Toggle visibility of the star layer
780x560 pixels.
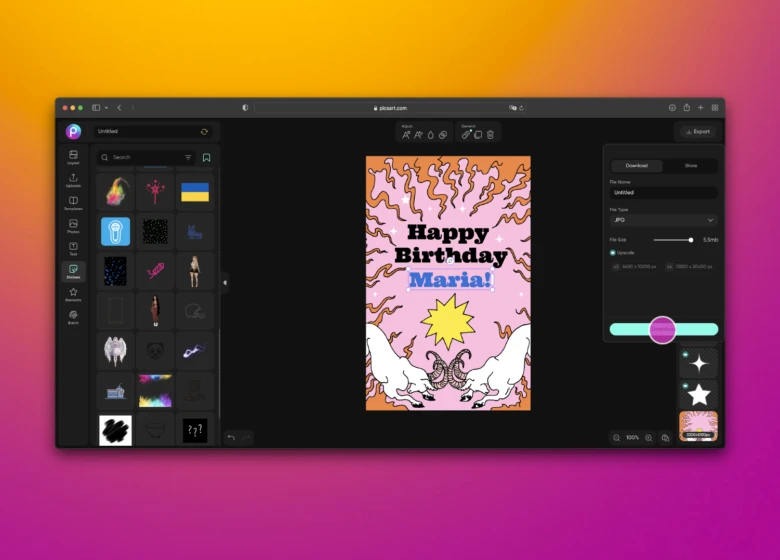pyautogui.click(x=685, y=385)
